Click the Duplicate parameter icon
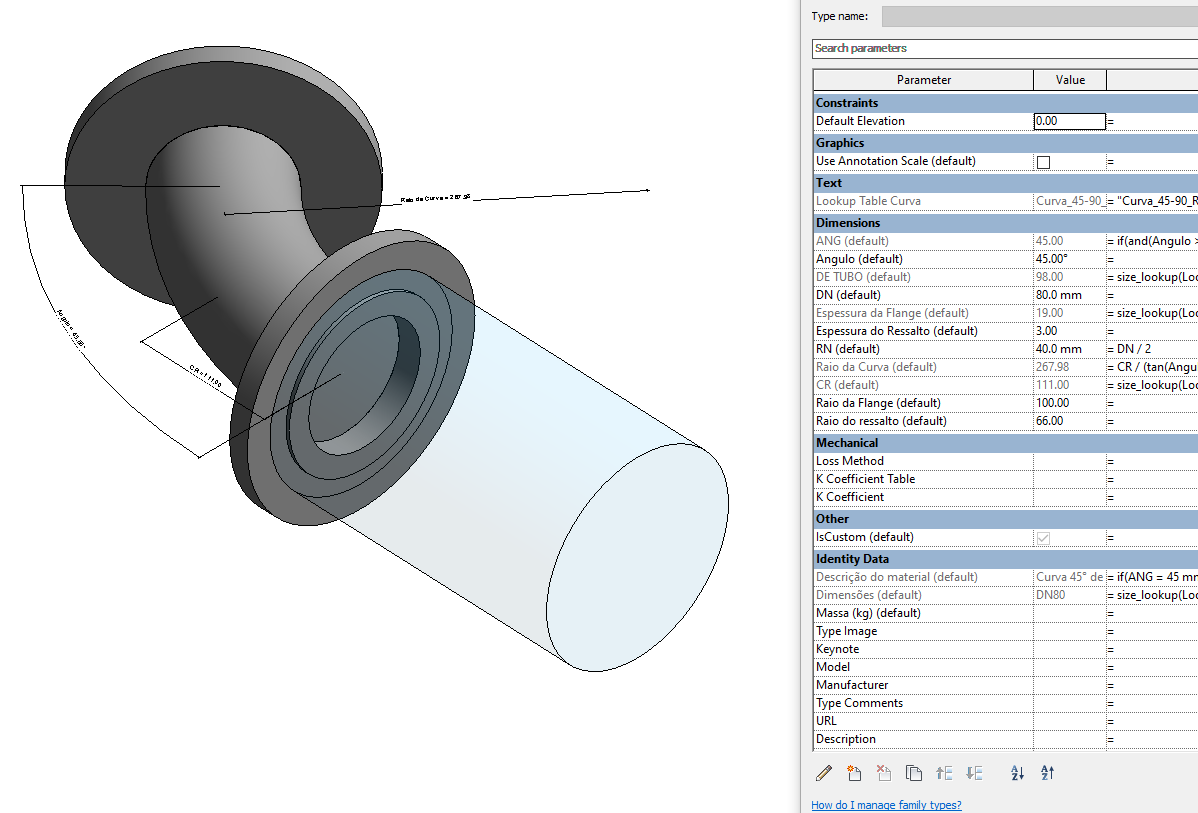 [x=913, y=773]
